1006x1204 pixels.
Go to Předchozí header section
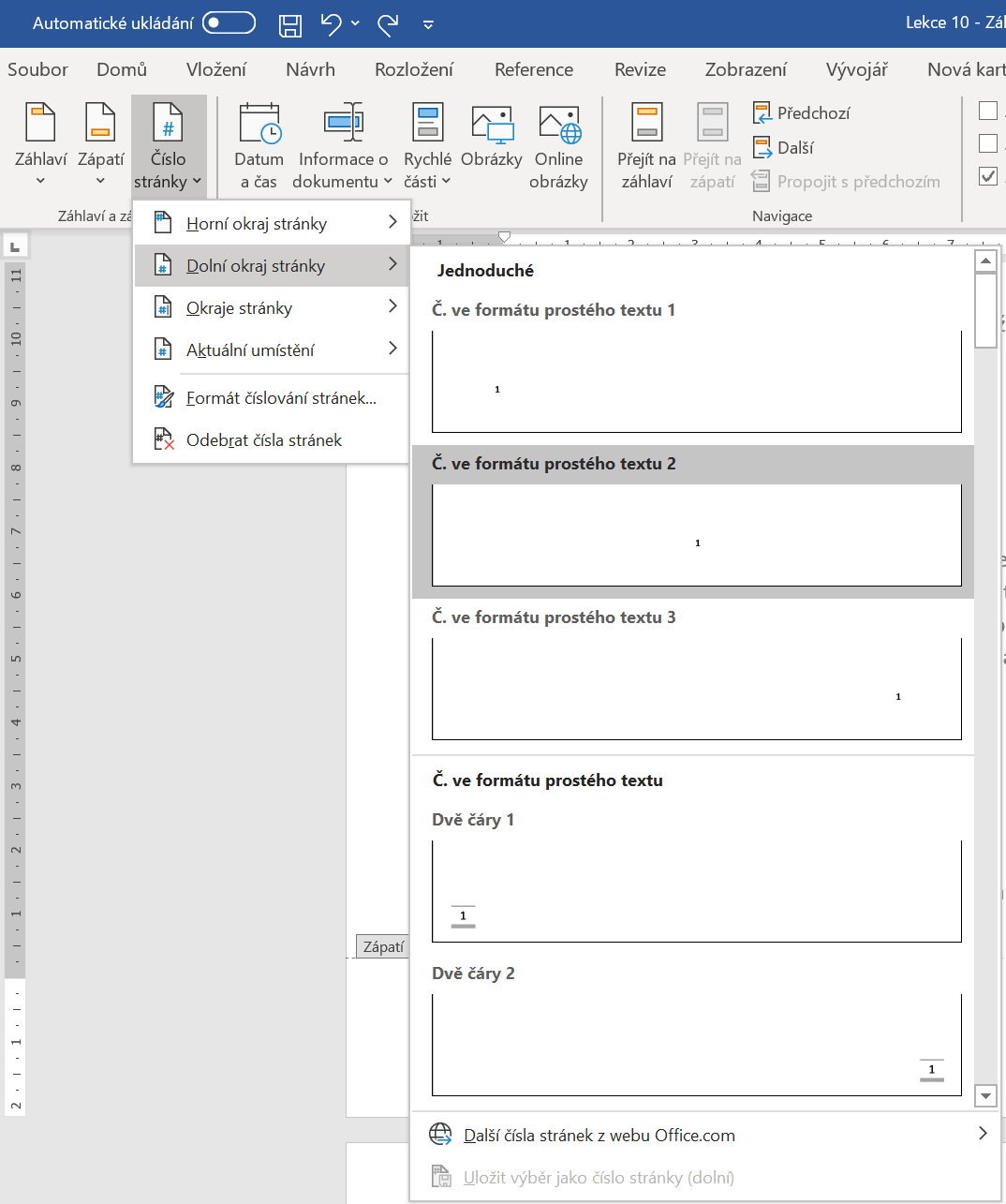point(802,113)
